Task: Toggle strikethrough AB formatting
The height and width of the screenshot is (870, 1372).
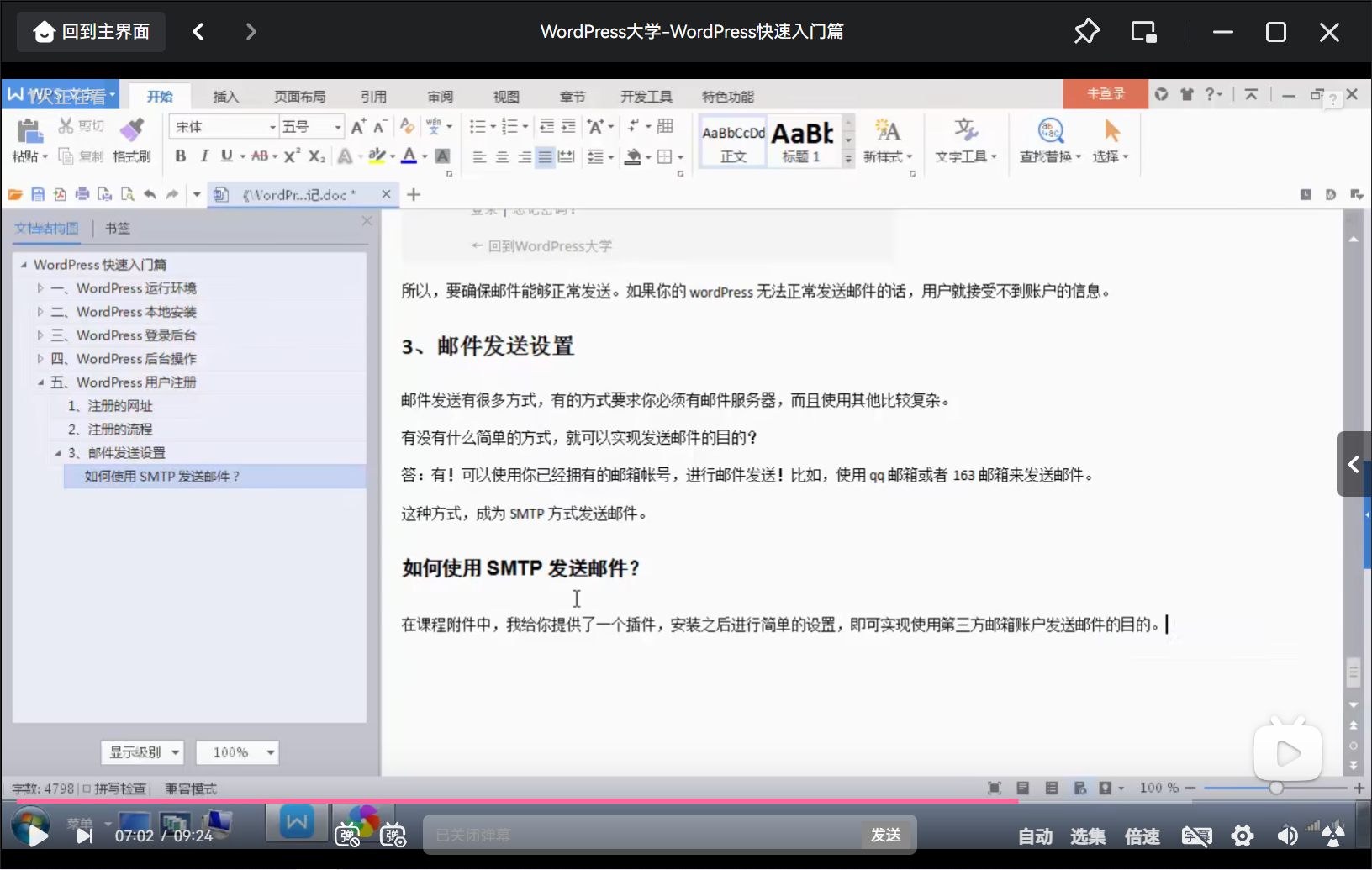Action: pyautogui.click(x=260, y=156)
